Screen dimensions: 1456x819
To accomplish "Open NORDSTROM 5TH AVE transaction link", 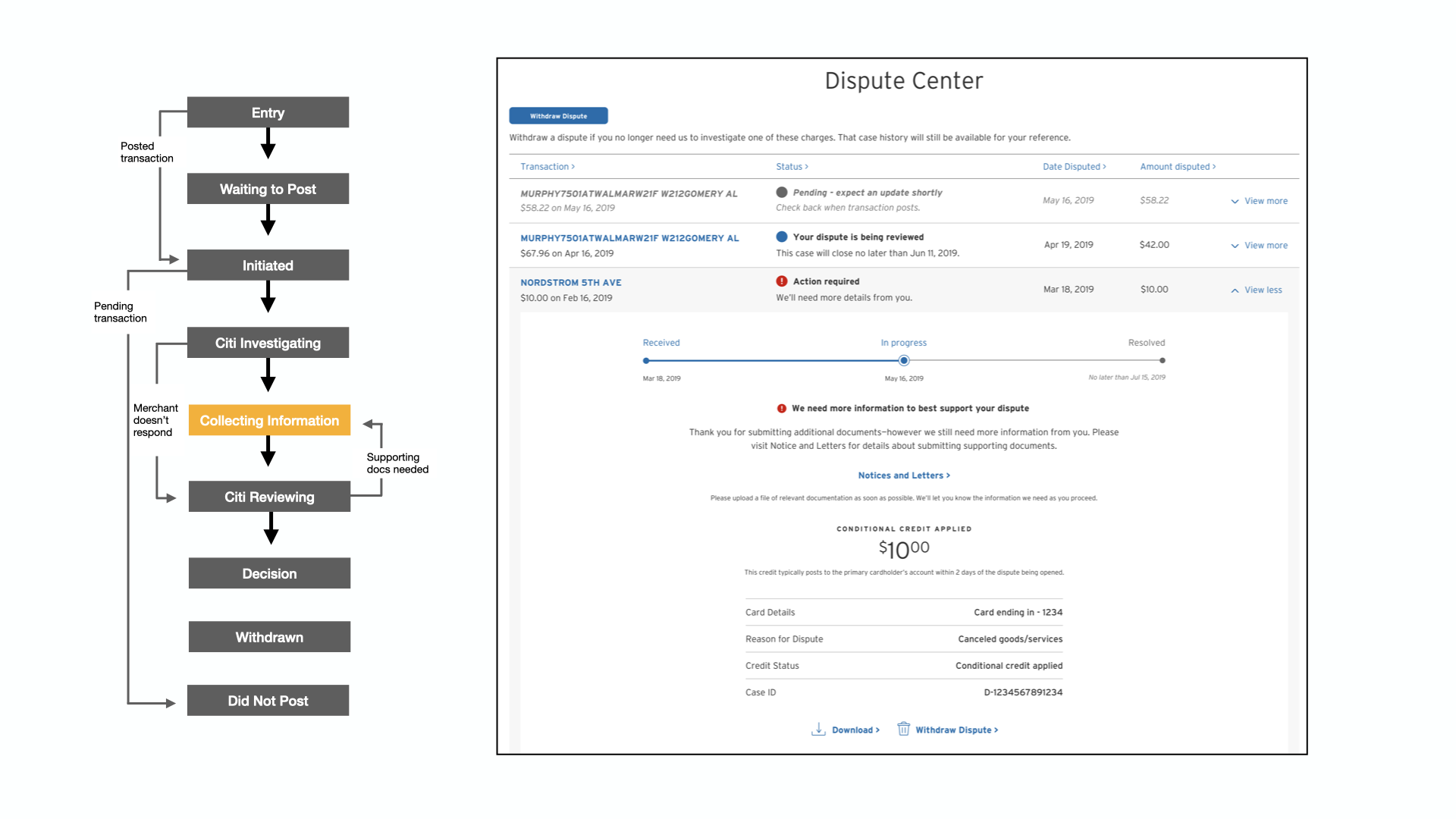I will point(571,282).
